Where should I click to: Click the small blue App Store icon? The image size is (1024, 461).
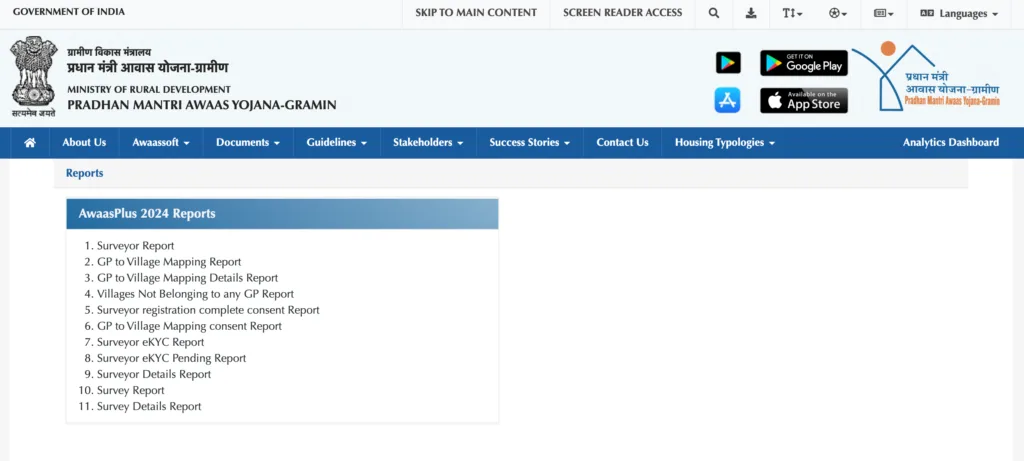727,100
